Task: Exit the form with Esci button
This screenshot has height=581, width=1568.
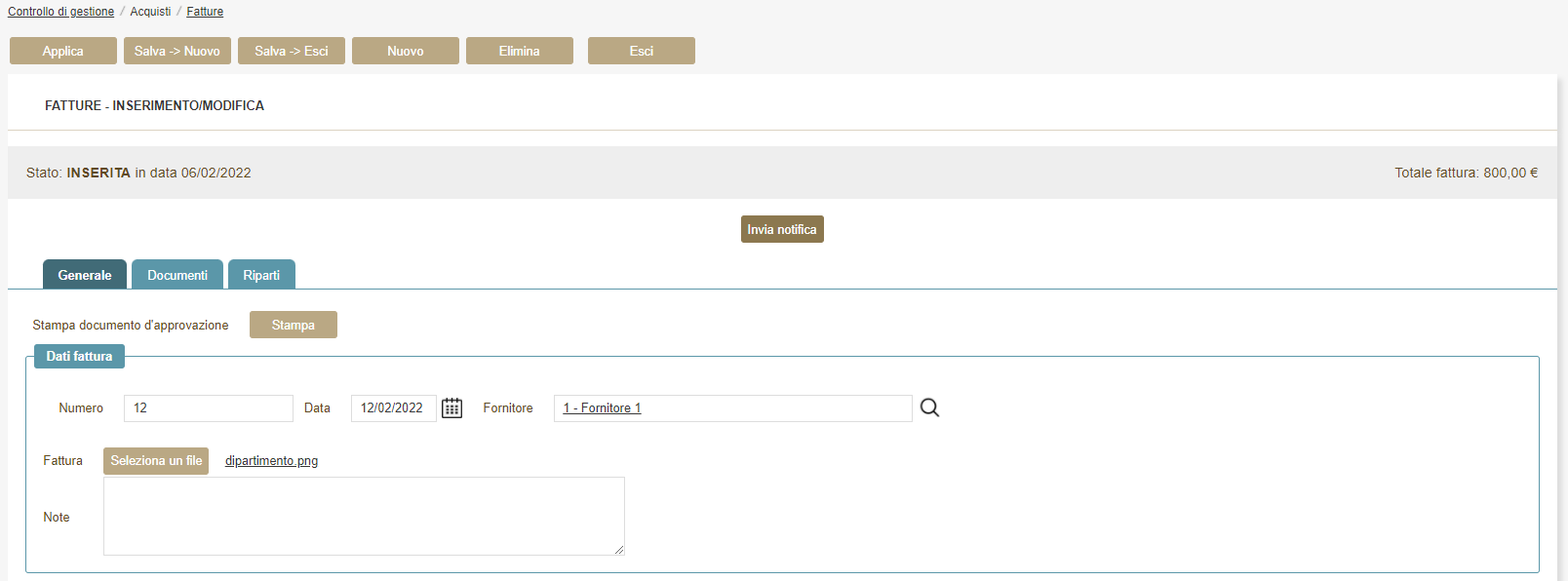Action: (642, 51)
